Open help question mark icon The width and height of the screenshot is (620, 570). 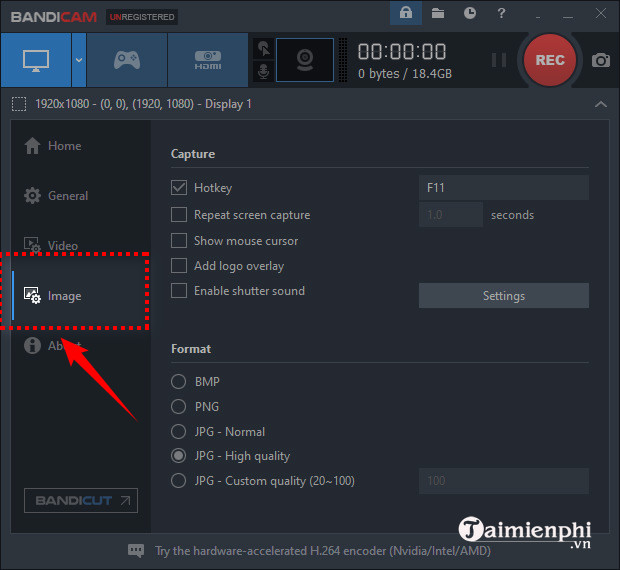[501, 13]
